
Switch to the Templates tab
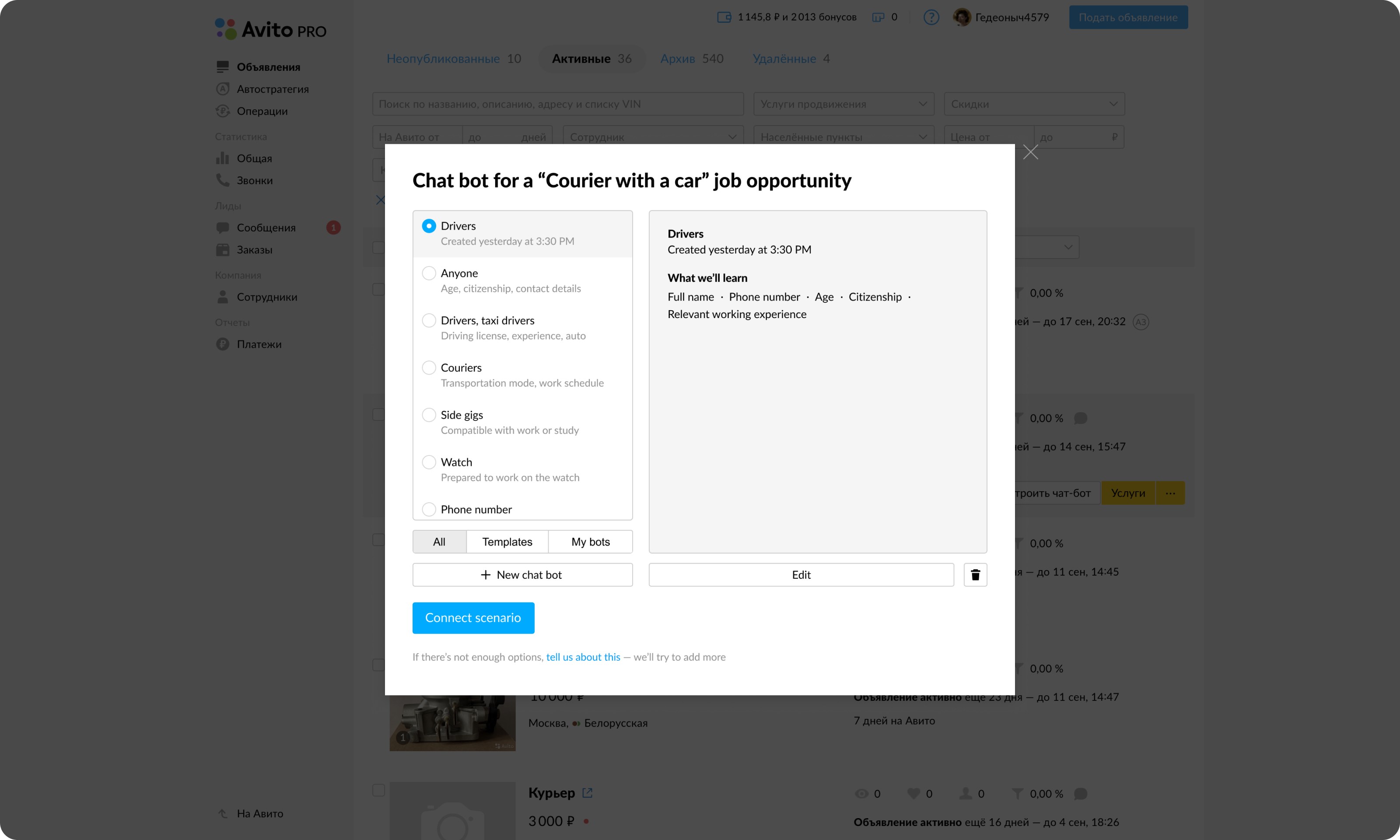coord(507,542)
